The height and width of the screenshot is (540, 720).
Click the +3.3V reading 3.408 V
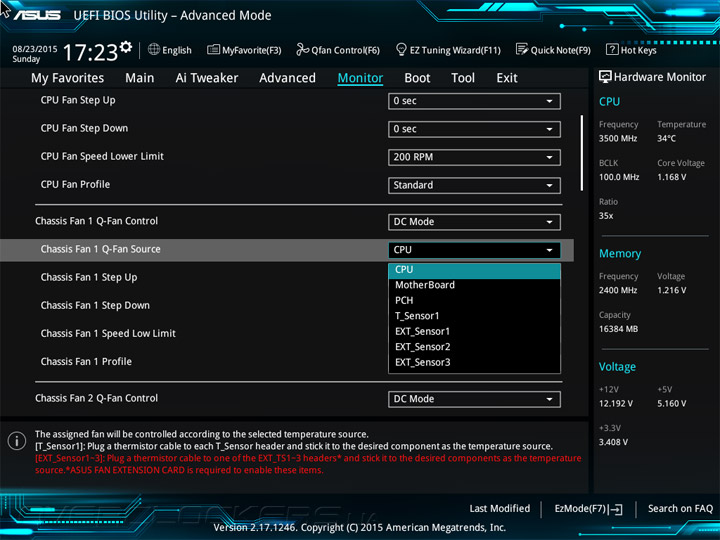[613, 442]
